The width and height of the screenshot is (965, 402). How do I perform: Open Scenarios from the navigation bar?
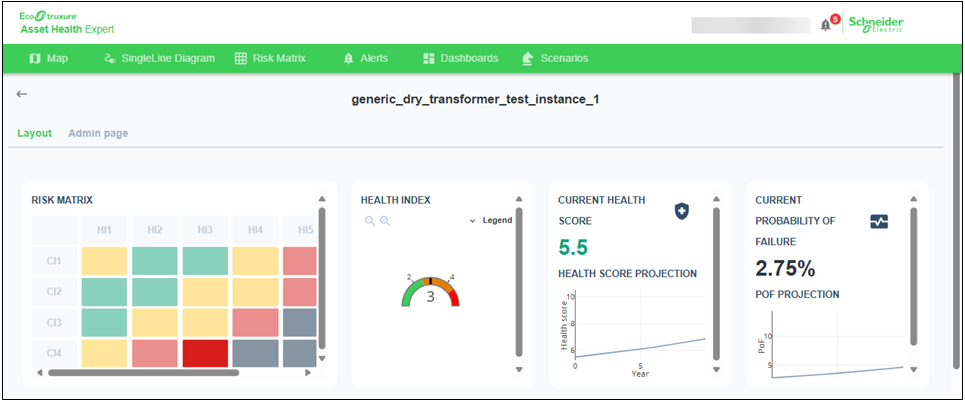[x=555, y=58]
